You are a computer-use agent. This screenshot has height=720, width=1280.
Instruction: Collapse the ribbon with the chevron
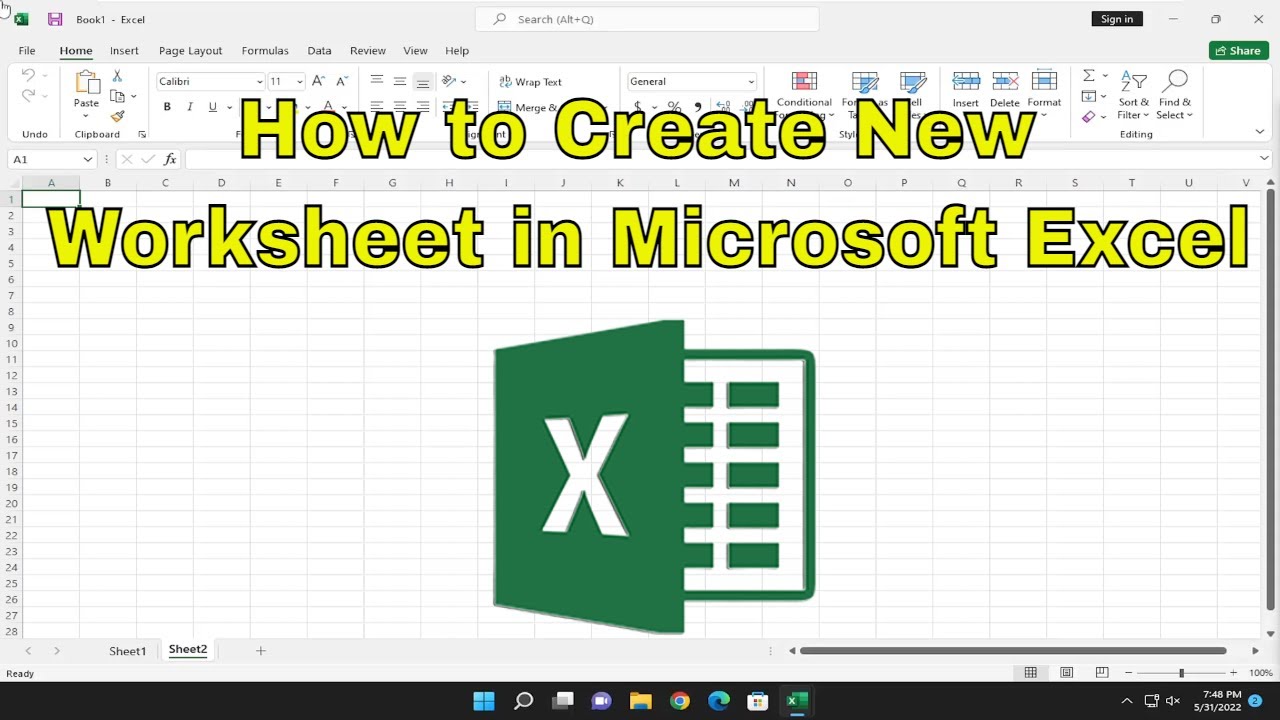click(1260, 132)
